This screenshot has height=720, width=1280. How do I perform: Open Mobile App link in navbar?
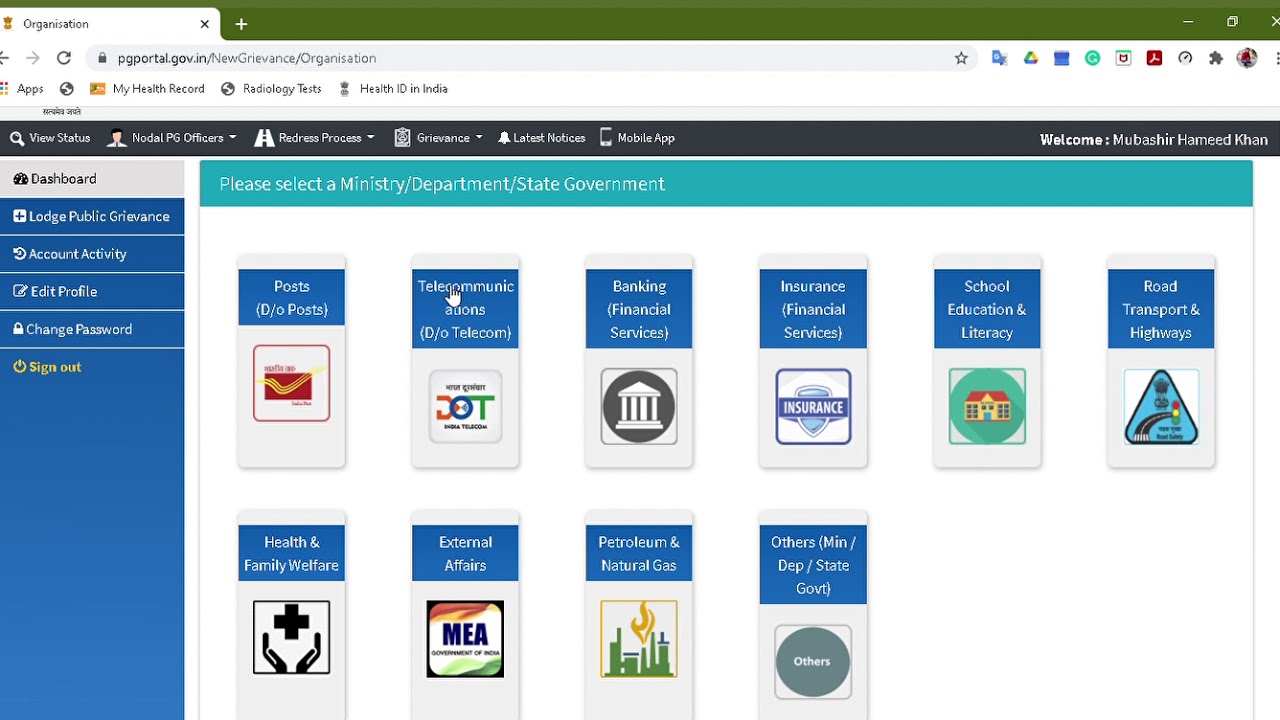coord(637,138)
